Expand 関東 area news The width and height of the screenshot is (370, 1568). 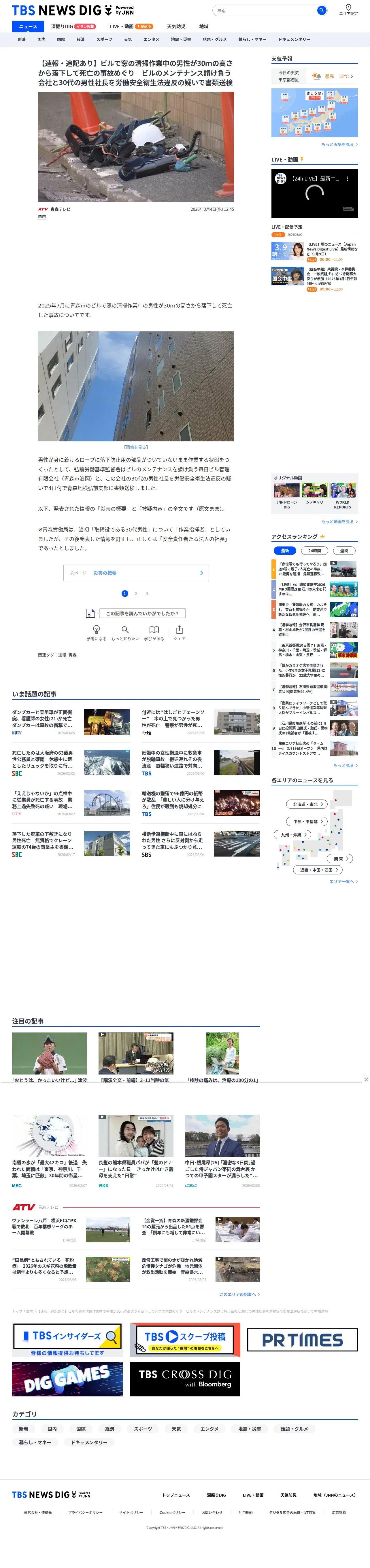coord(339,858)
